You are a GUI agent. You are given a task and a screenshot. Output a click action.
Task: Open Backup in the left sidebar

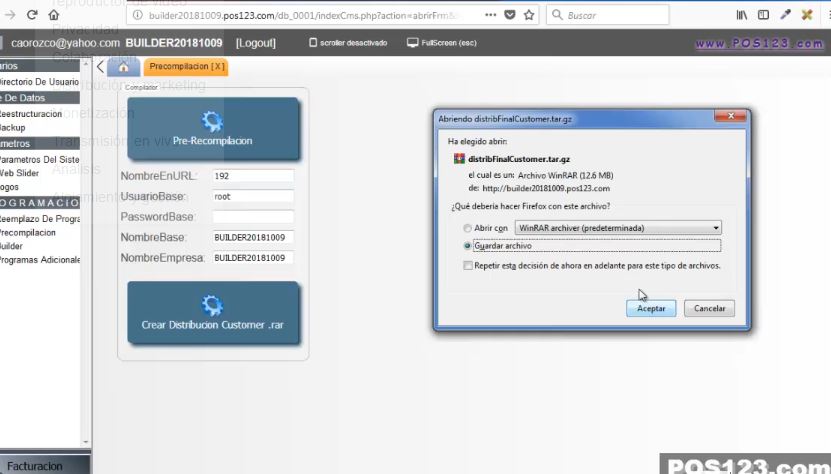coord(12,128)
